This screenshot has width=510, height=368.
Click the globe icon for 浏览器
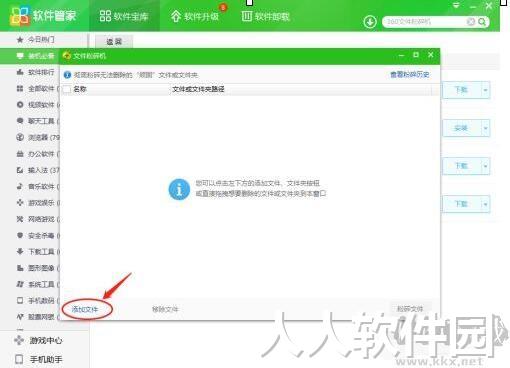tap(20, 137)
